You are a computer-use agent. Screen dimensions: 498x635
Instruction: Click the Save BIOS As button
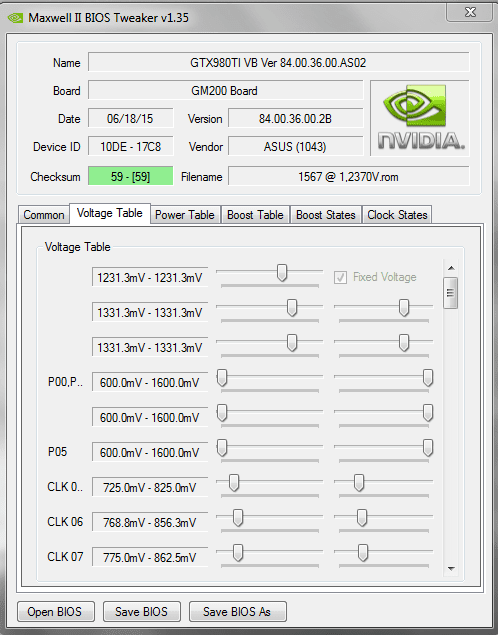coord(237,612)
